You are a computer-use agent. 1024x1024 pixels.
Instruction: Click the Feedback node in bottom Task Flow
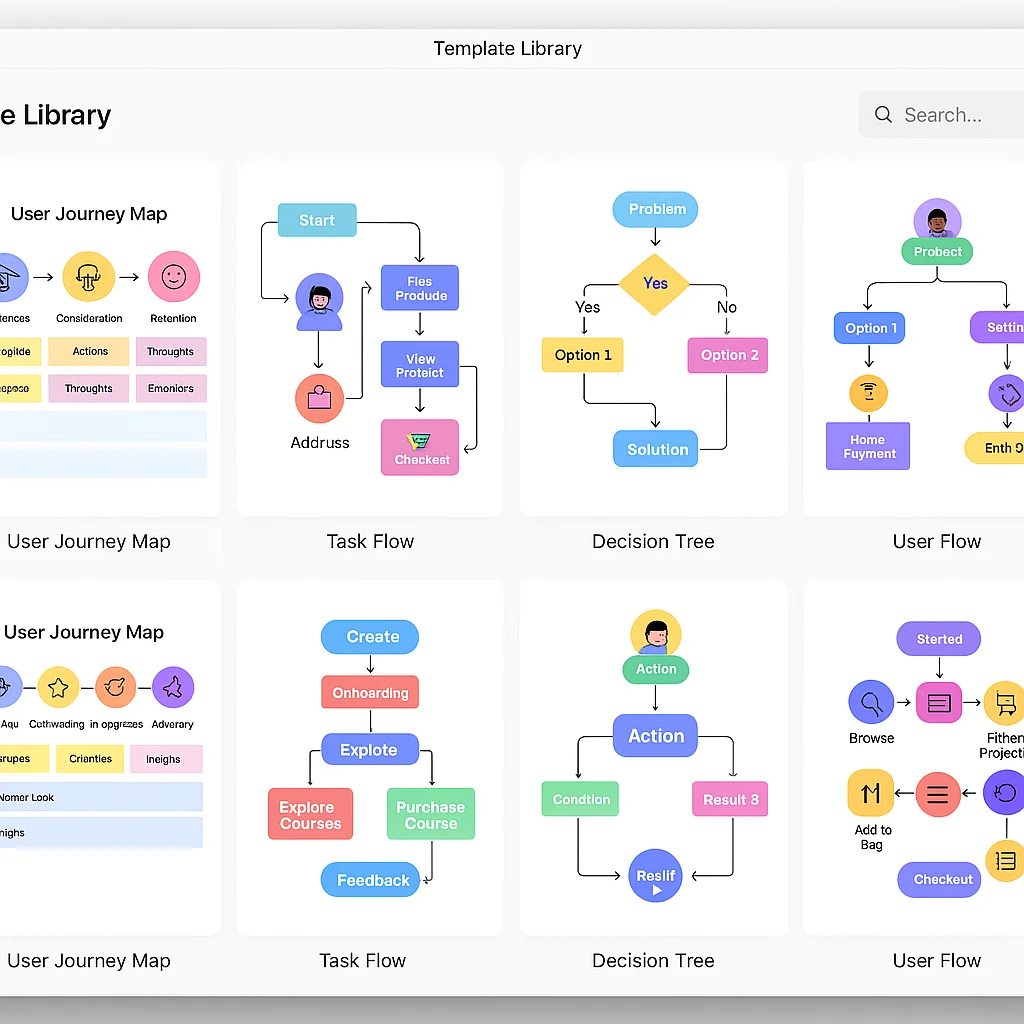[x=370, y=879]
